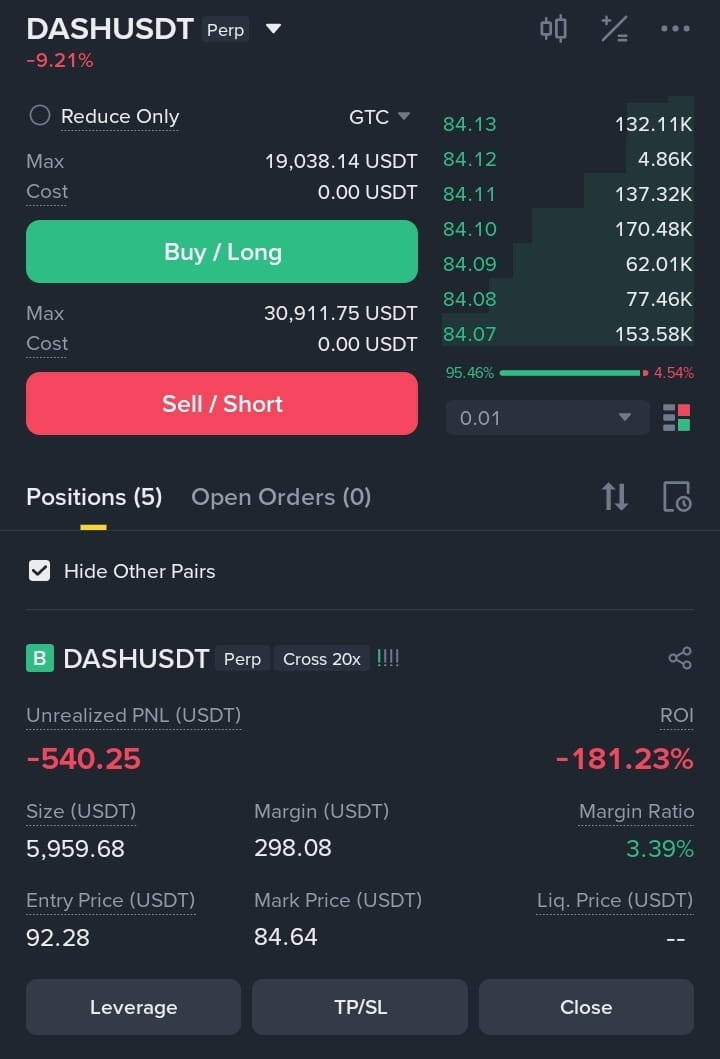Select the 84.10 bid price row
The height and width of the screenshot is (1059, 720).
coord(567,229)
